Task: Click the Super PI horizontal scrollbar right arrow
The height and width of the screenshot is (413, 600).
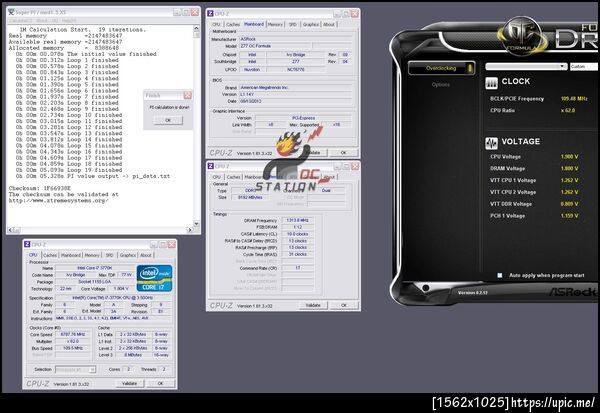Action: tap(190, 230)
